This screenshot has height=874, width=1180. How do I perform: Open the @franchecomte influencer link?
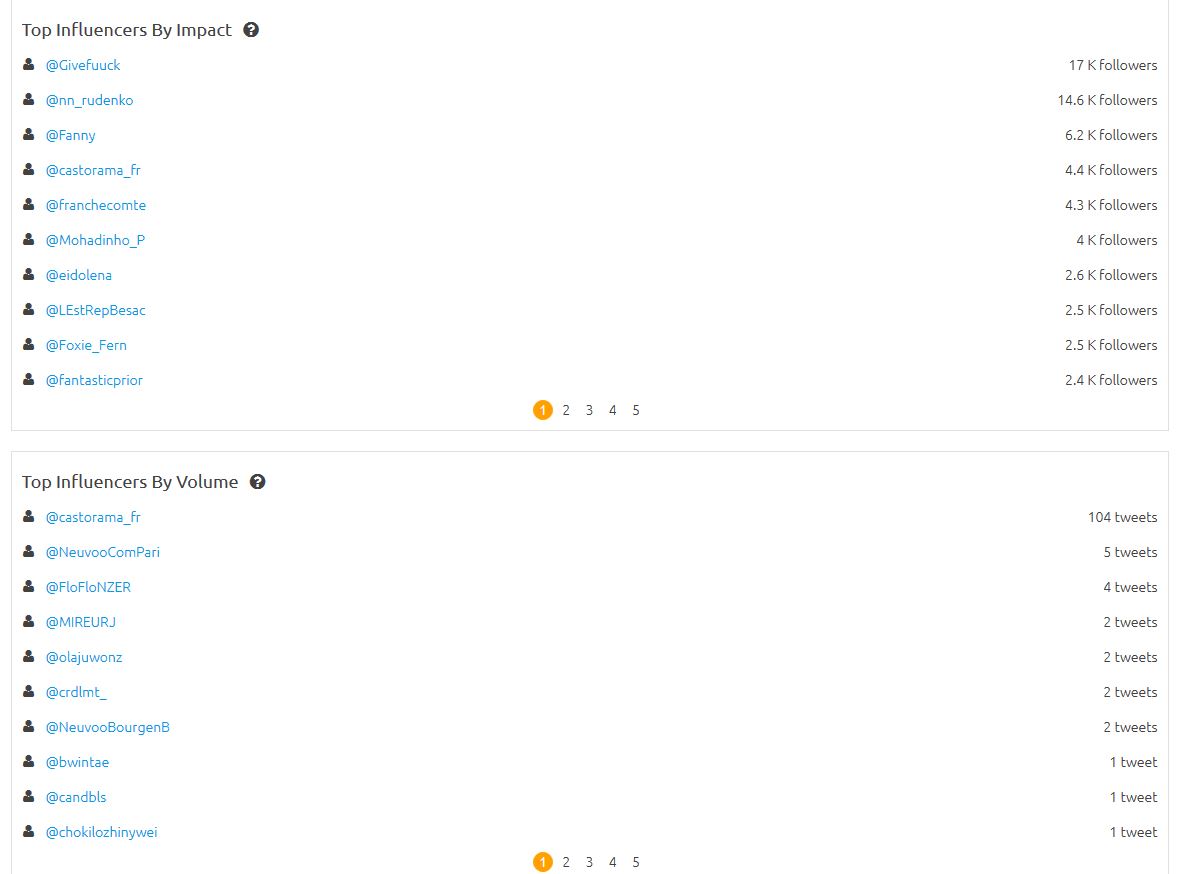96,206
